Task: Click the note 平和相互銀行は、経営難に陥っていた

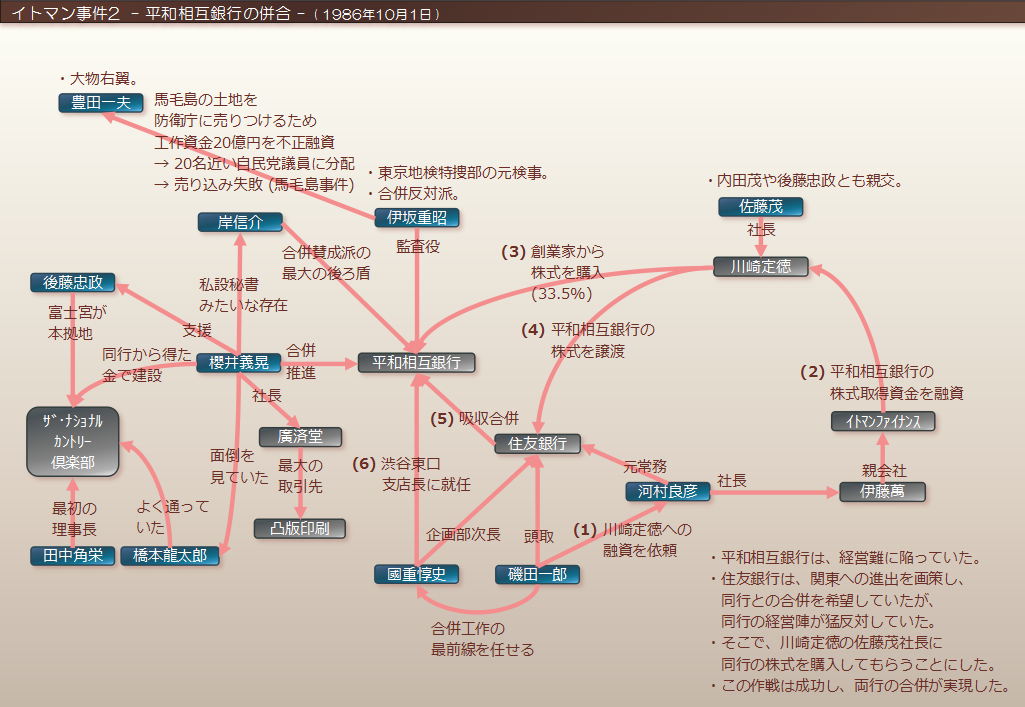Action: click(847, 558)
